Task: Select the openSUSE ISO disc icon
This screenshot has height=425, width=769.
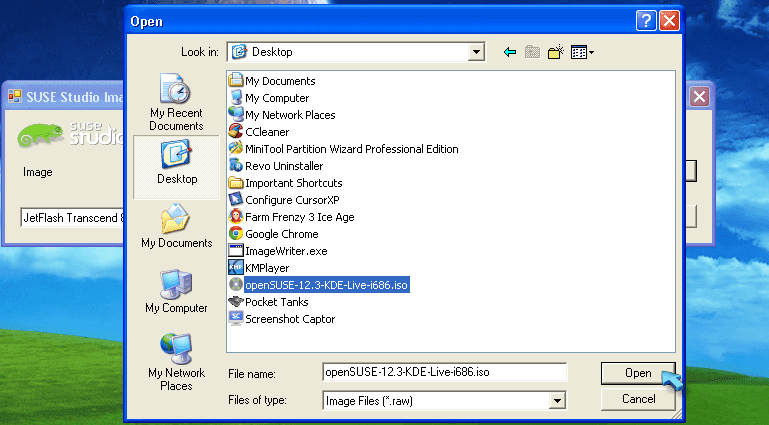Action: (236, 285)
